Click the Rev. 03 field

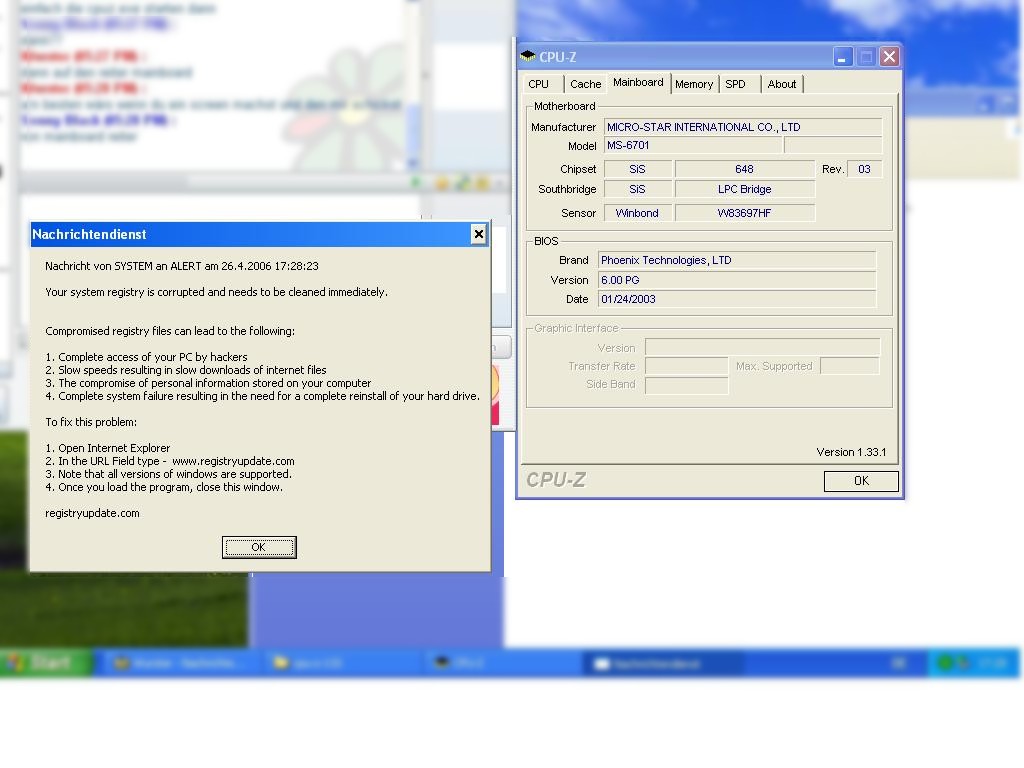coord(864,169)
